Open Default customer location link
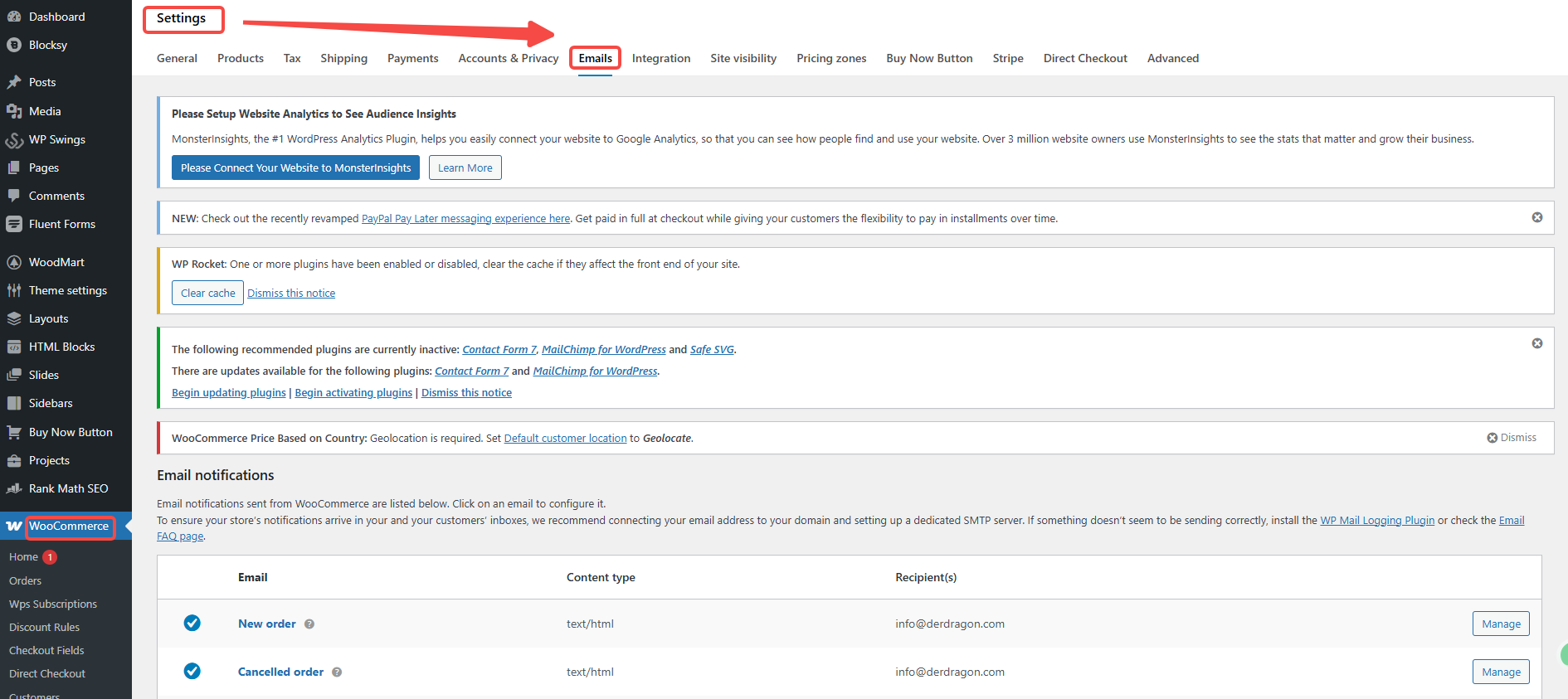This screenshot has height=699, width=1568. tap(565, 439)
